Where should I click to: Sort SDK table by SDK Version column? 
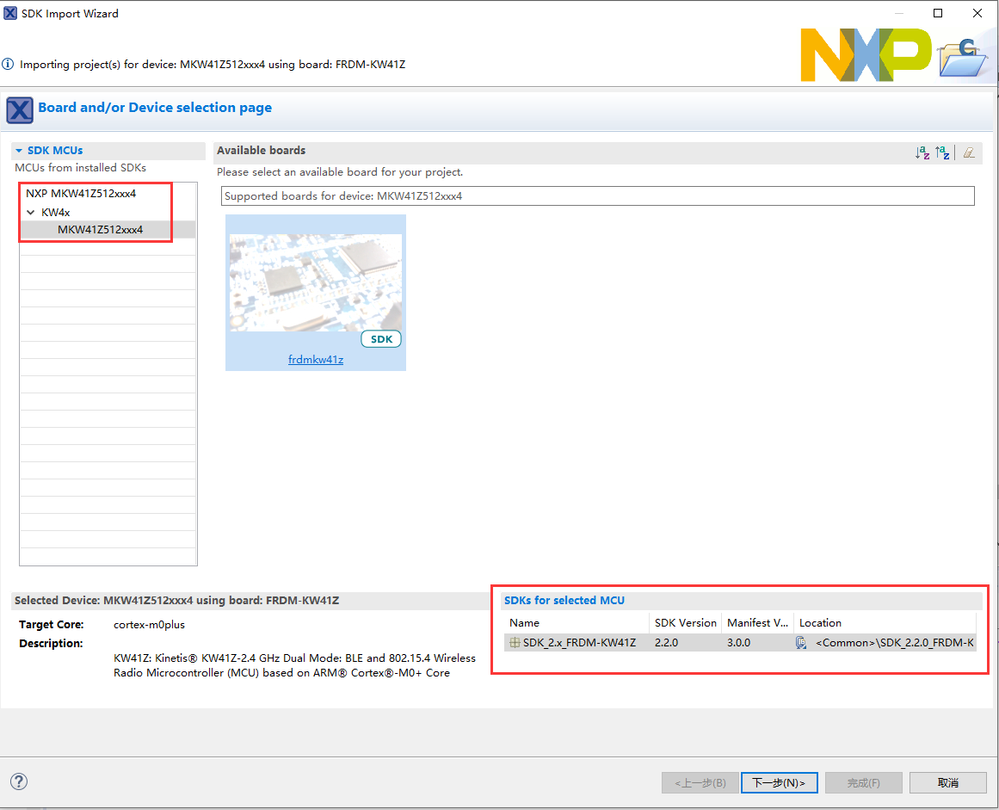pyautogui.click(x=686, y=623)
